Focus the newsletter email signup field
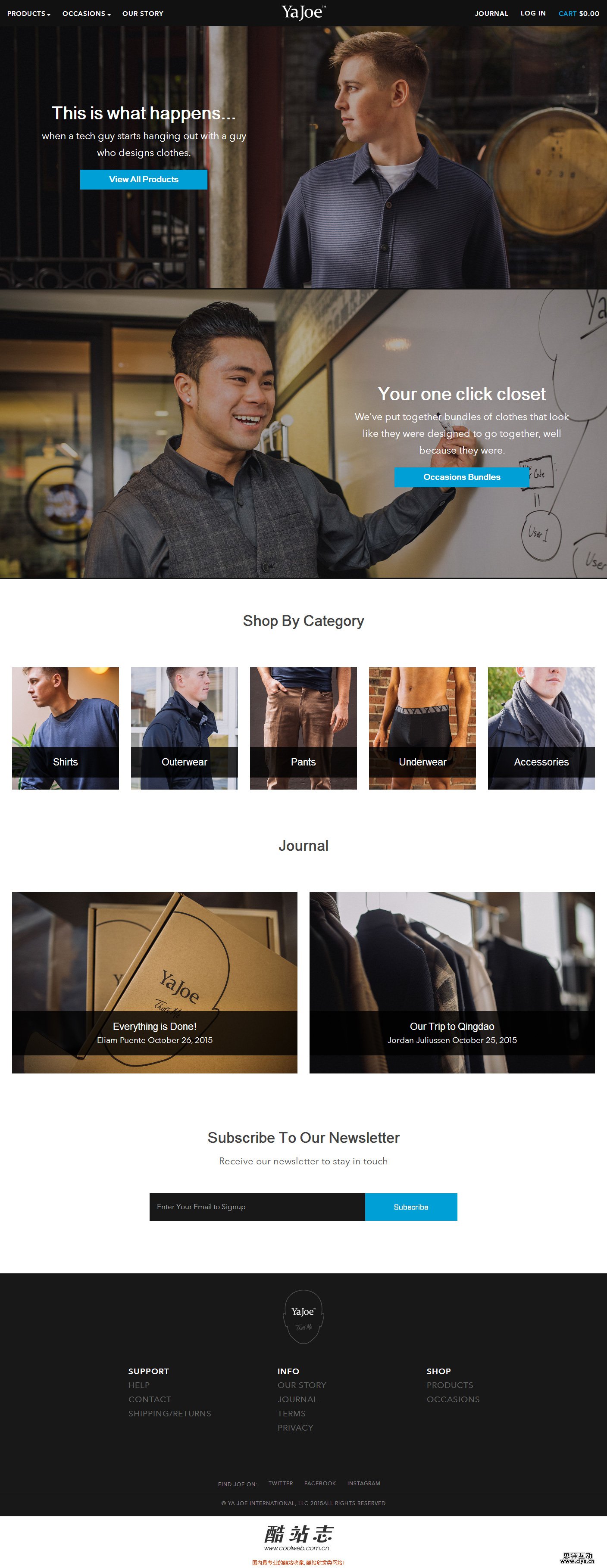 coord(257,1207)
